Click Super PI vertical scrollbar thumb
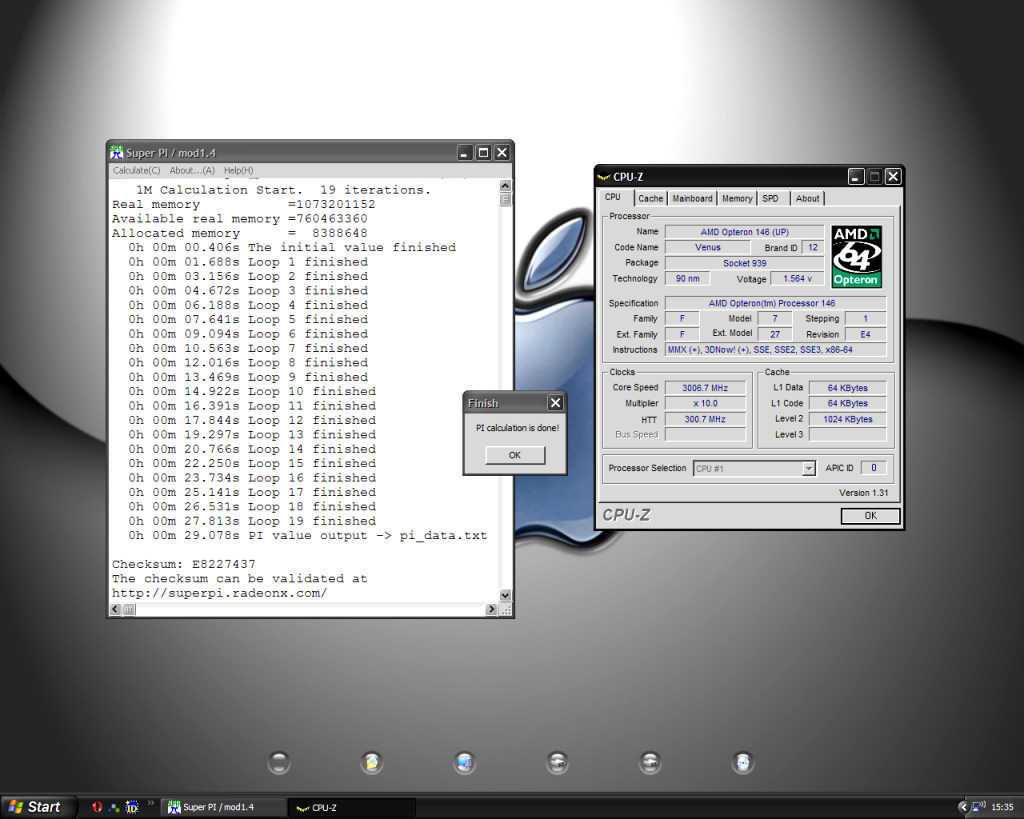This screenshot has height=819, width=1024. [x=505, y=199]
